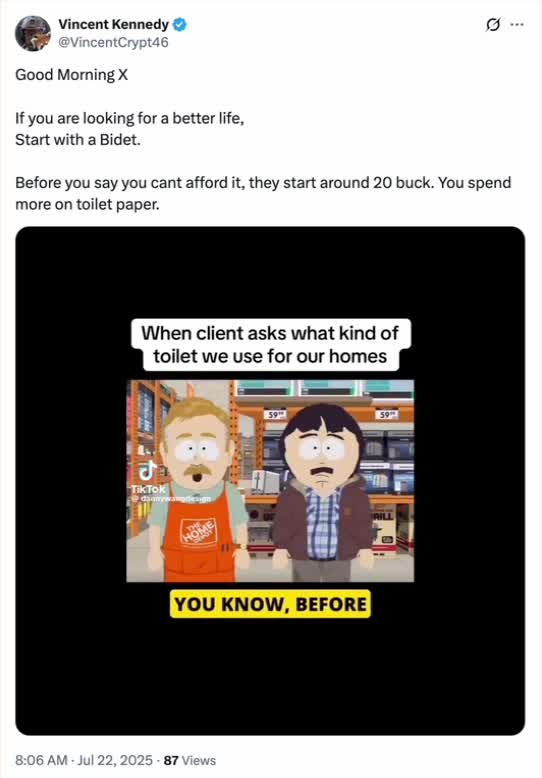
Task: Click the dark-haired man in the plaid shirt
Action: point(323,494)
